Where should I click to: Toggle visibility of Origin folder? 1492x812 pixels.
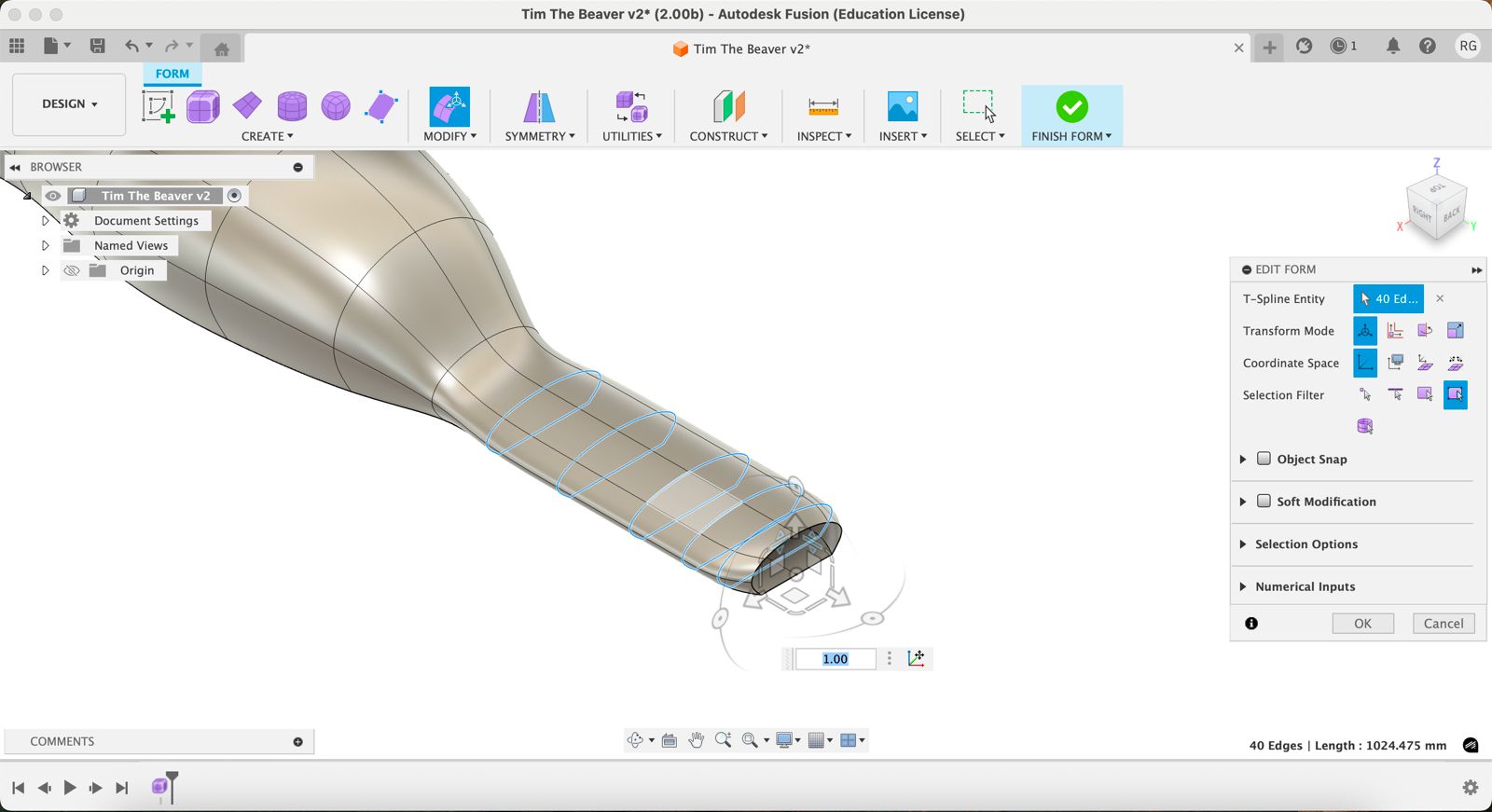click(x=72, y=270)
